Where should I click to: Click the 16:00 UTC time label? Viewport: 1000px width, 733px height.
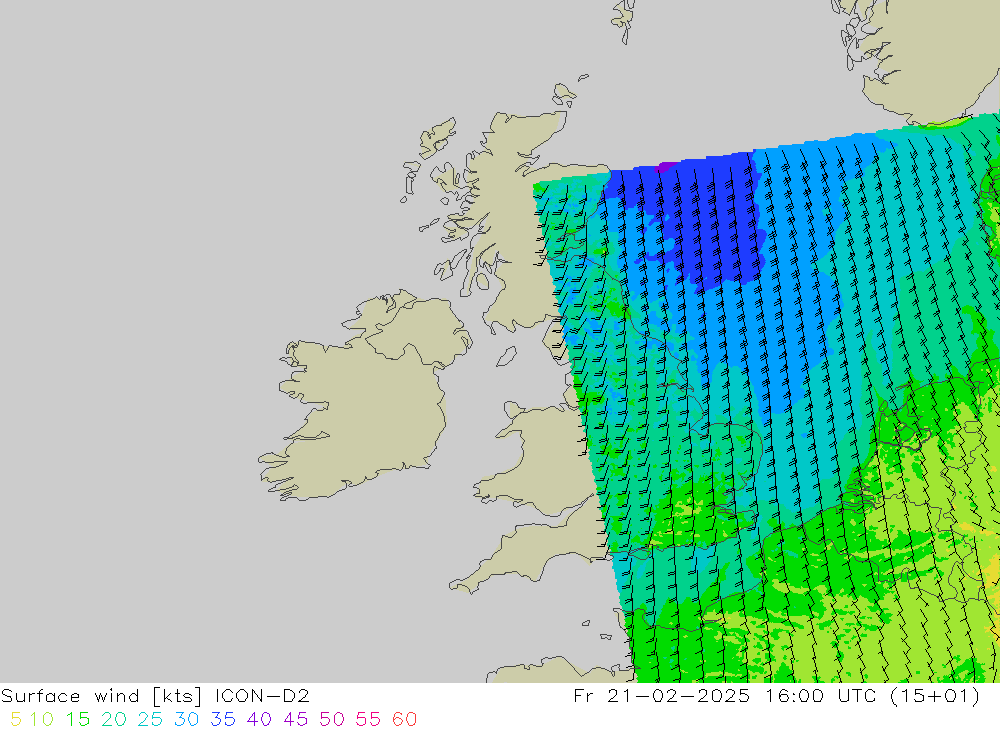pyautogui.click(x=821, y=695)
